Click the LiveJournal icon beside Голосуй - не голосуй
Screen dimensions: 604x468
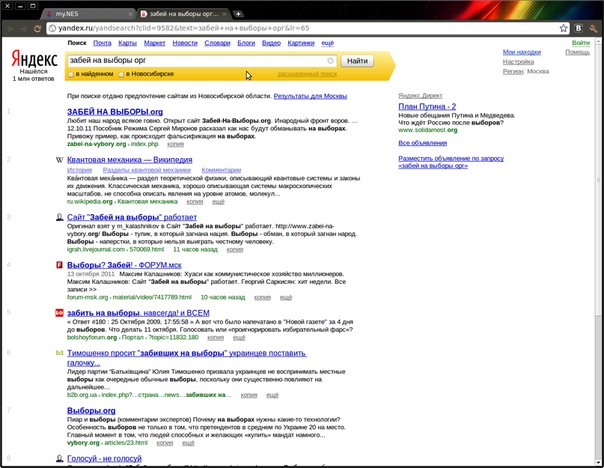[x=59, y=459]
